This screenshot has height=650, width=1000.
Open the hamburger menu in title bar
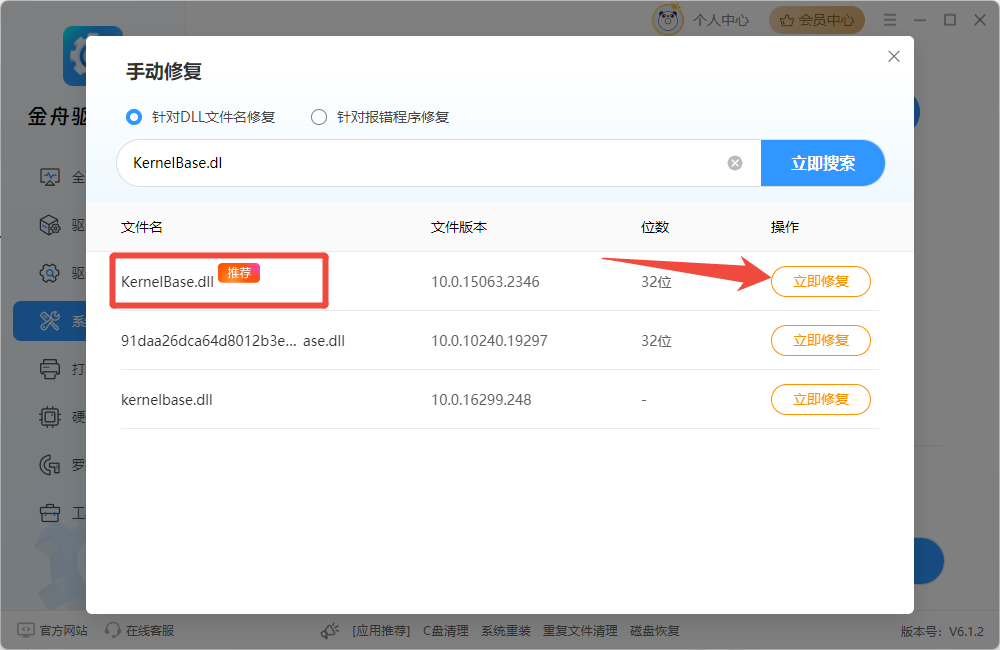click(x=890, y=20)
